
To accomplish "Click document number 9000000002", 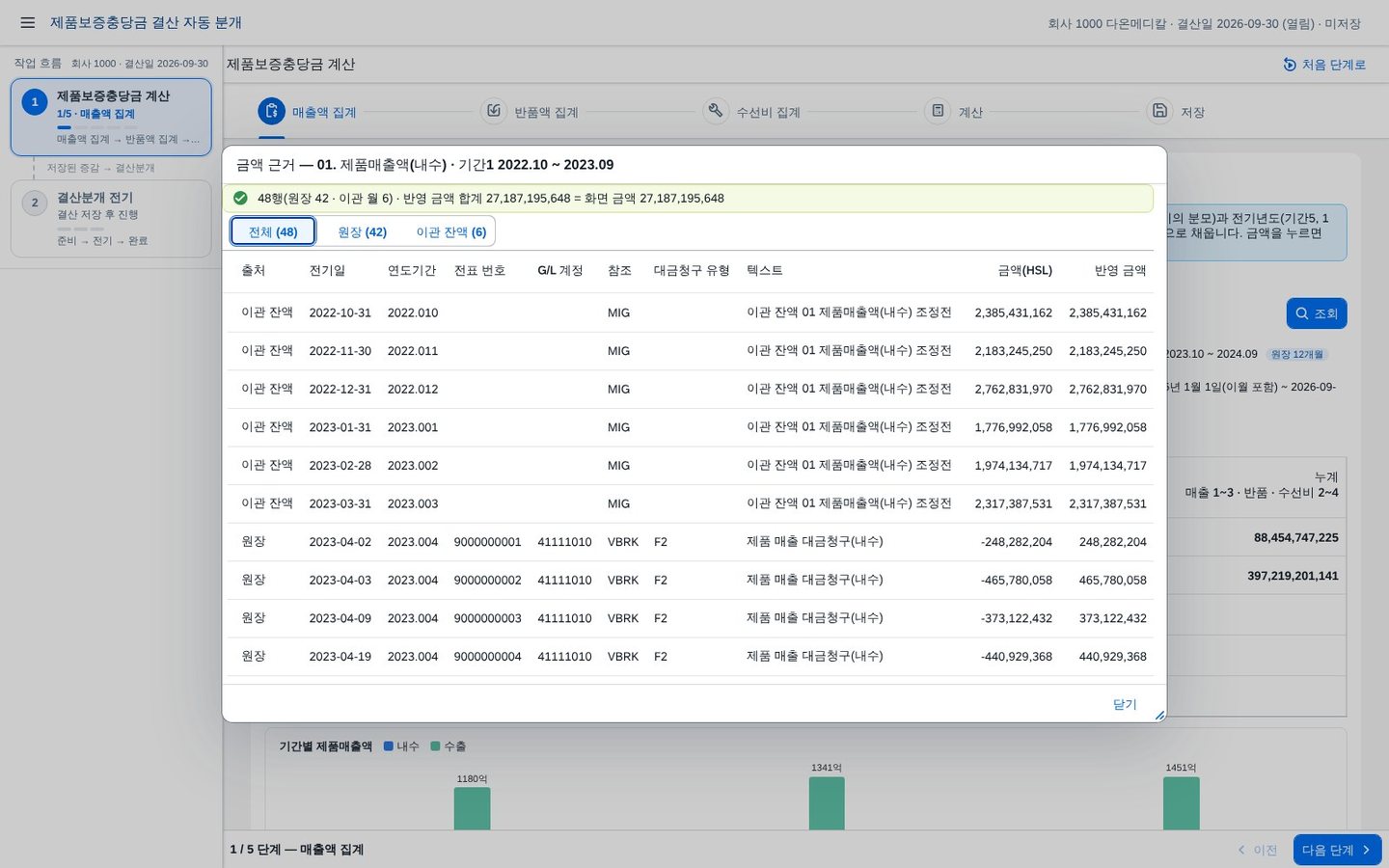I will (x=487, y=580).
